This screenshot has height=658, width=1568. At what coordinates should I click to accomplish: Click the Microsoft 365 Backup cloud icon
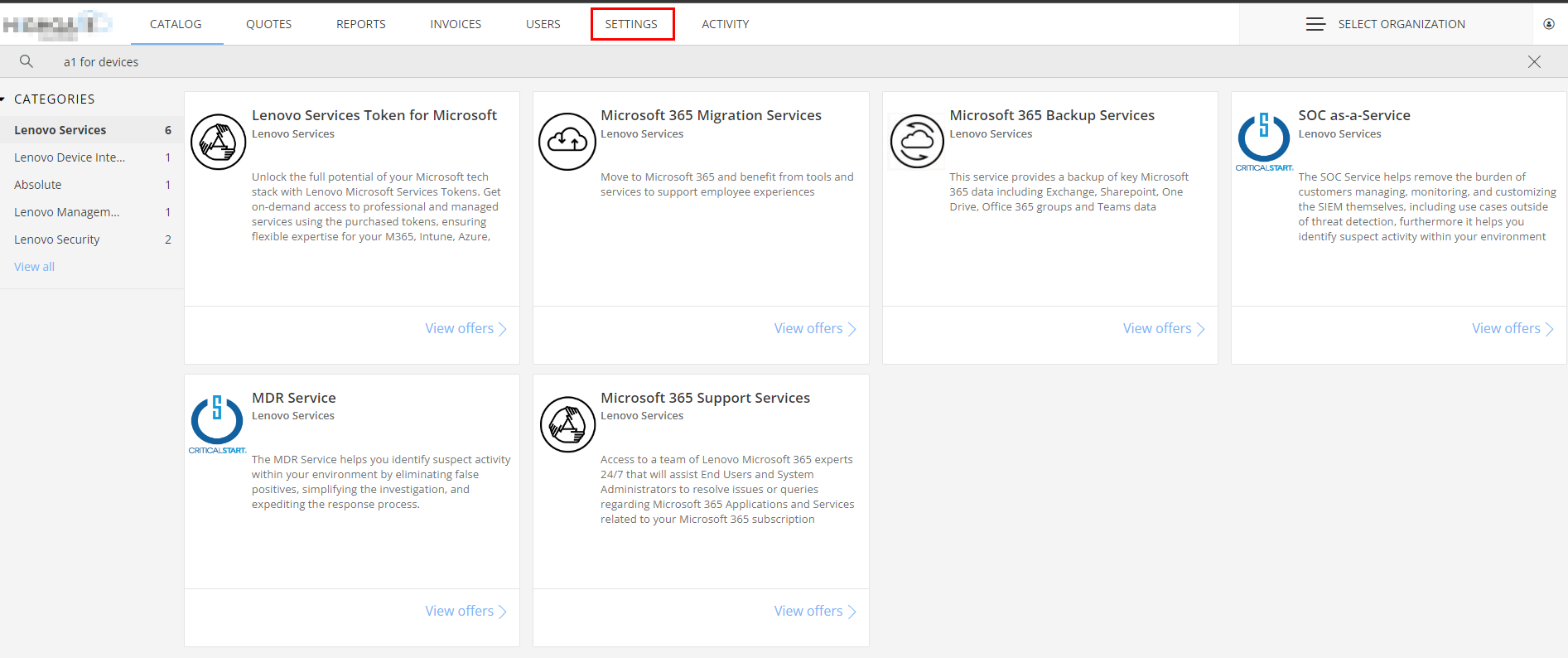[917, 142]
